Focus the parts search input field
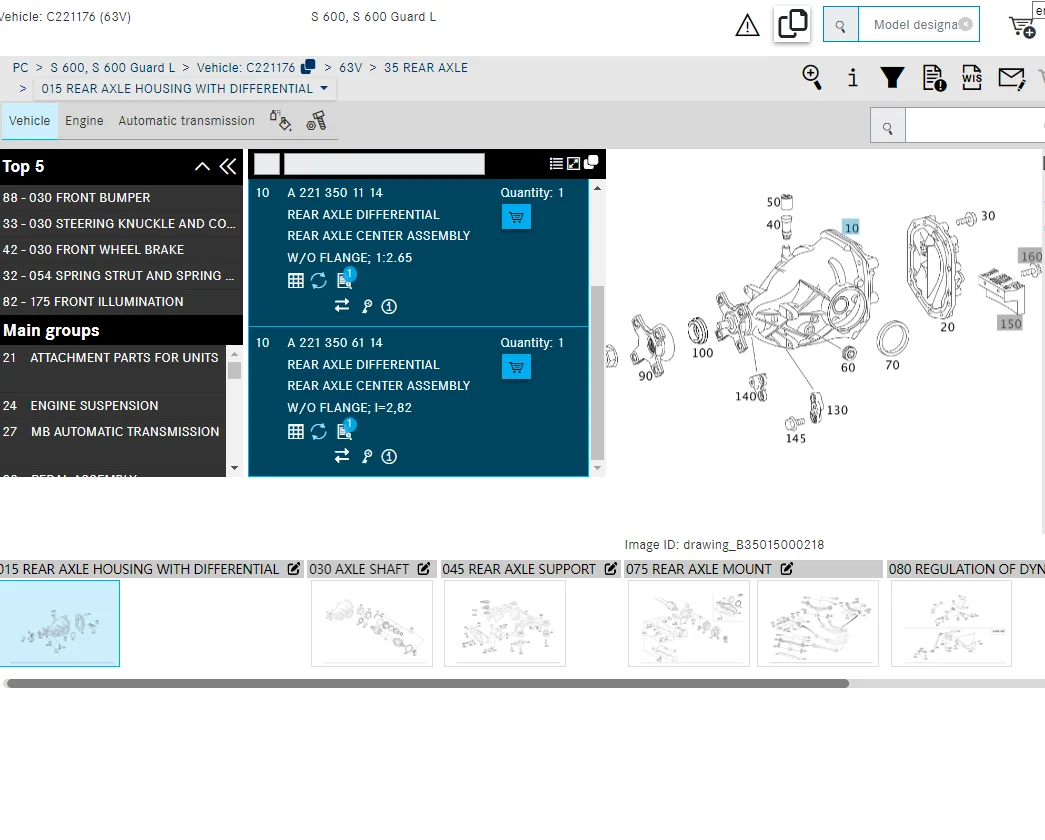1045x840 pixels. [x=974, y=125]
